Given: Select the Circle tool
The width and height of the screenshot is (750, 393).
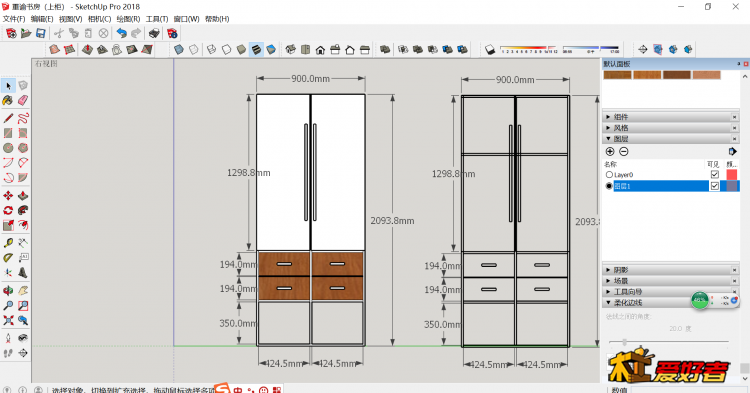Looking at the screenshot, I should click(x=8, y=148).
